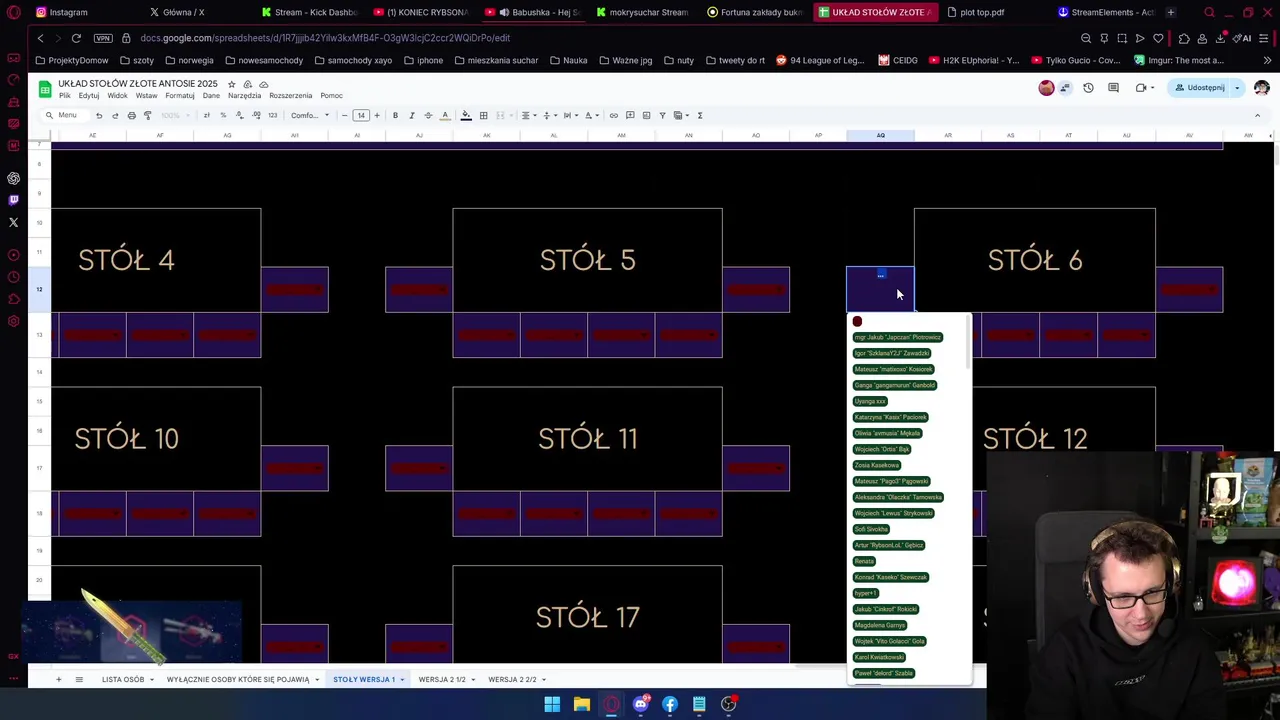
Task: Select the dark red chip in dropdown
Action: [x=857, y=321]
